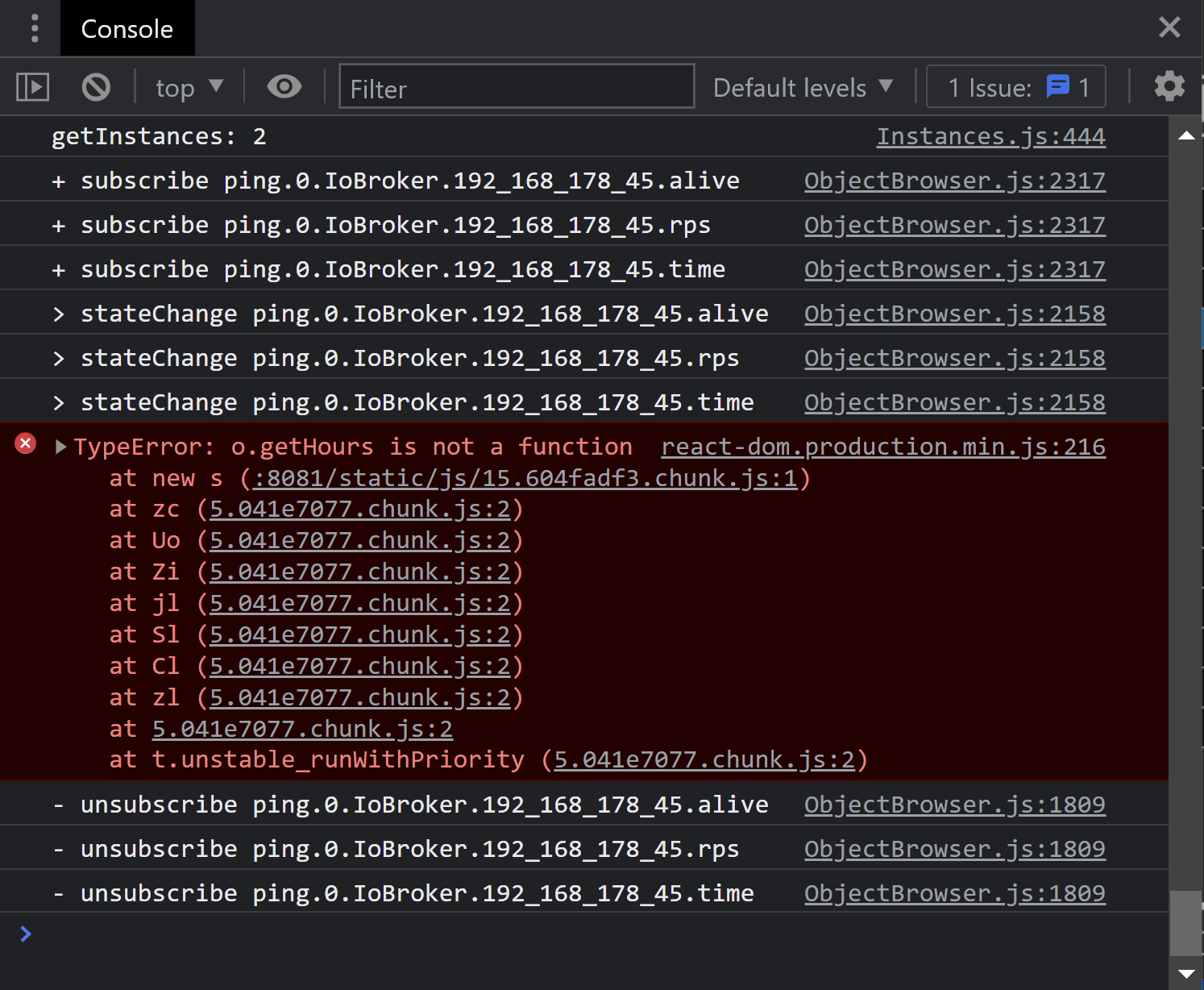Click the console sidebar toggle icon
The image size is (1204, 990).
coord(32,86)
